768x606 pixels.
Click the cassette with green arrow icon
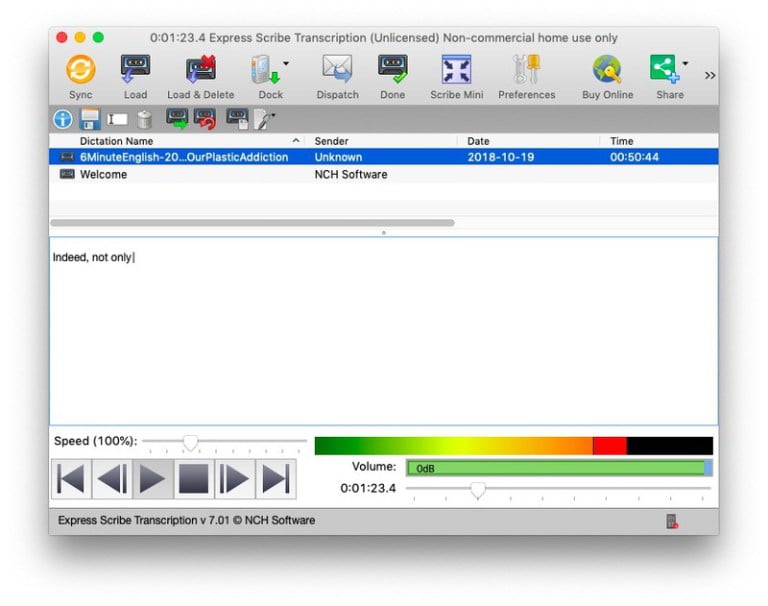(177, 119)
